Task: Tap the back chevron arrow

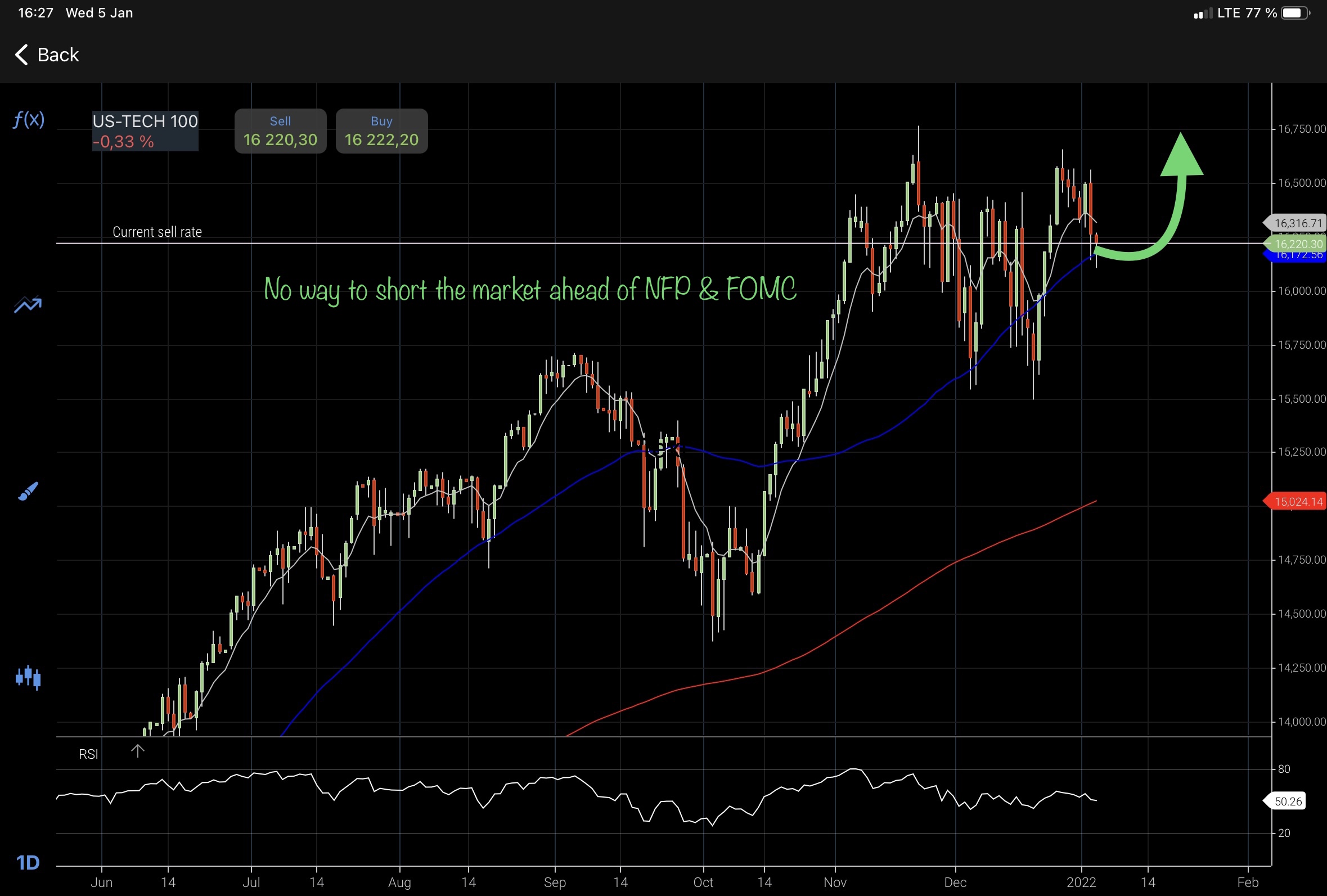Action: coord(22,55)
